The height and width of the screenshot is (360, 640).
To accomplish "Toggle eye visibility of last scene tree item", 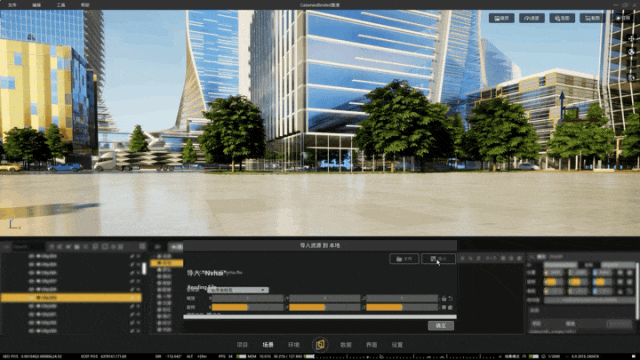I will 31,331.
